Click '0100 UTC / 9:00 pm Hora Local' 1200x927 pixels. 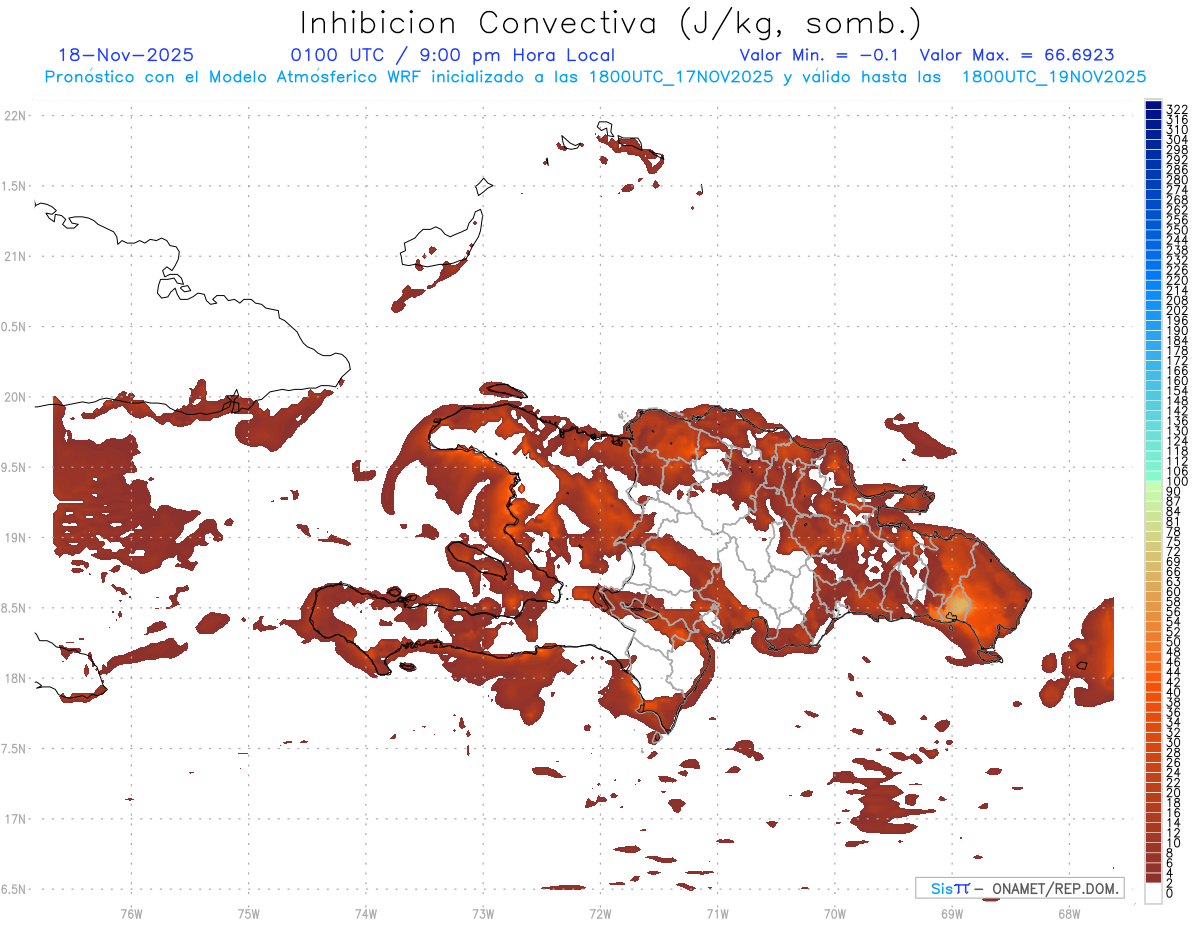pos(452,56)
